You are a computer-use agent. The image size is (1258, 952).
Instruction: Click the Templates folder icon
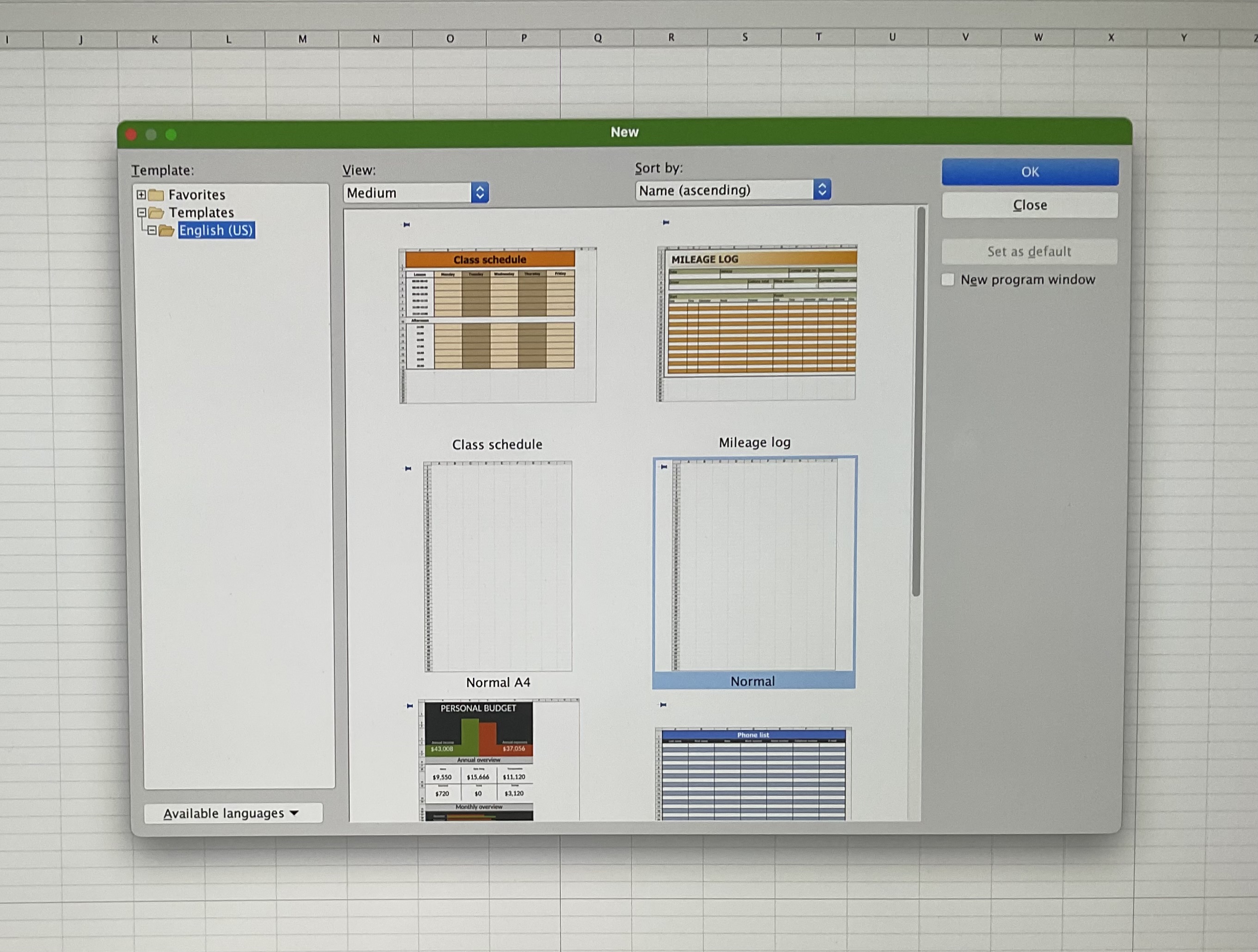(156, 213)
